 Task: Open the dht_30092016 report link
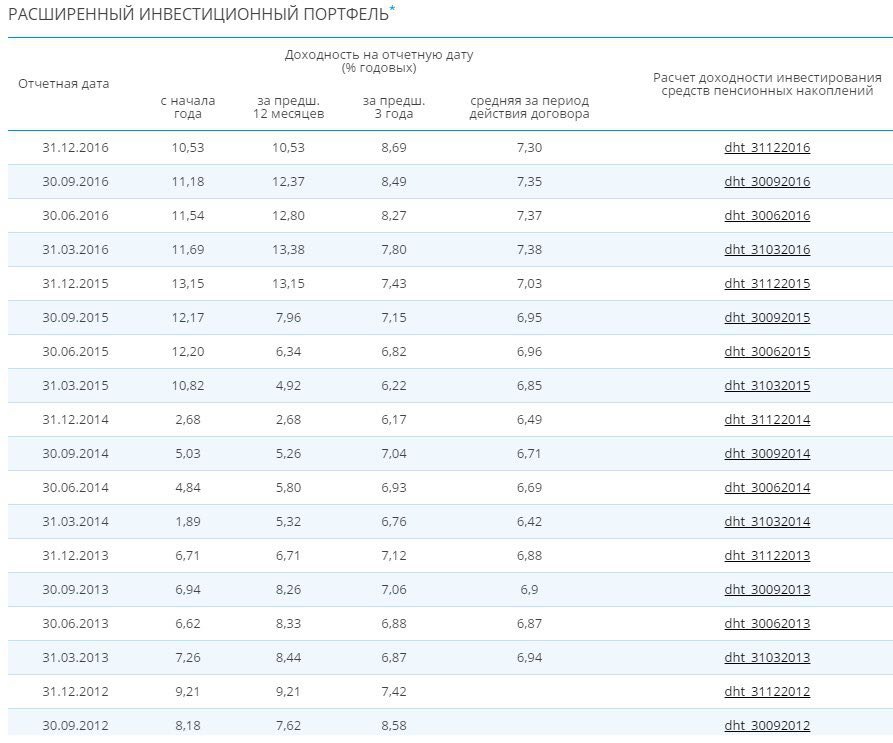767,182
